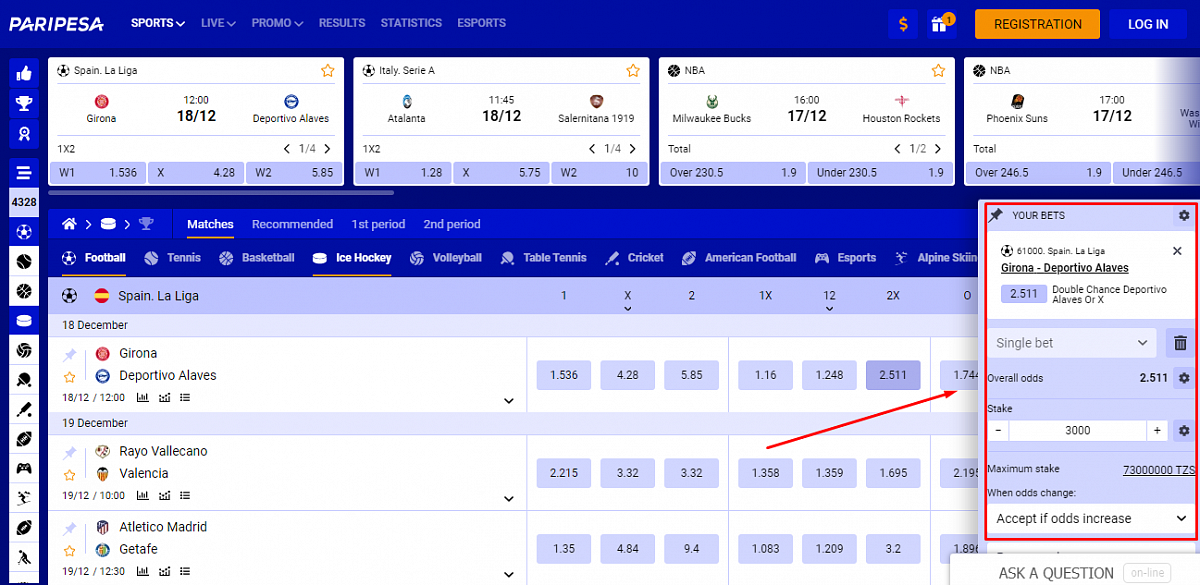Favorite the Rayo Vallecano match row
The image size is (1200, 585).
70,475
